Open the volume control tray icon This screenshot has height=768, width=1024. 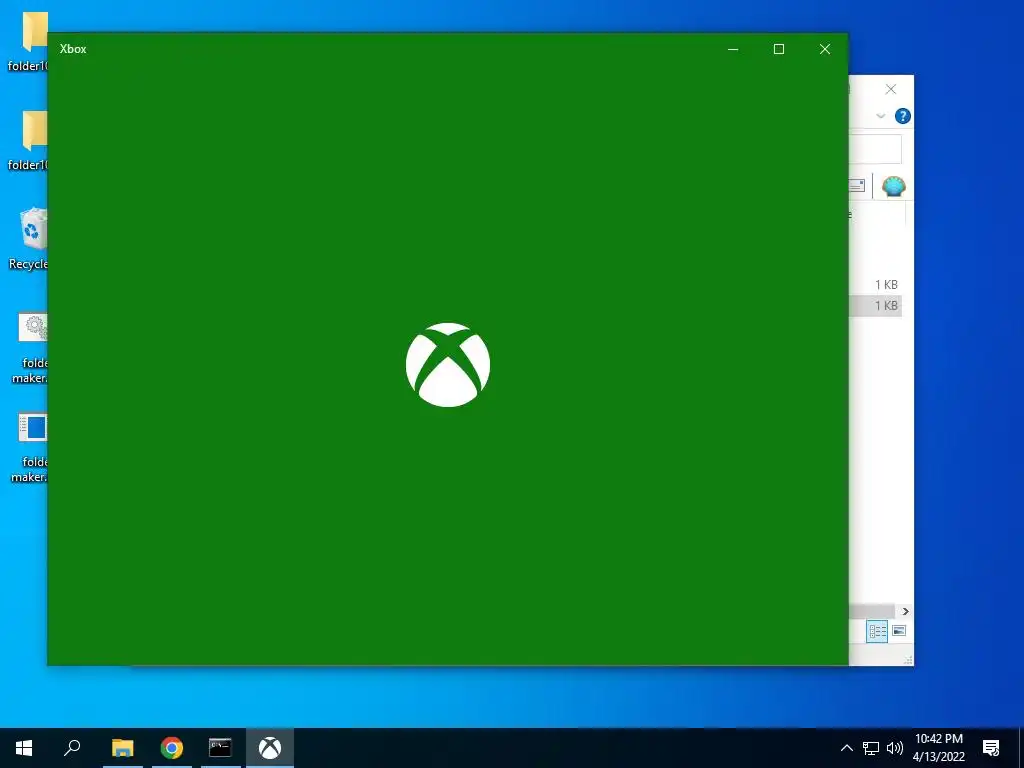(895, 748)
